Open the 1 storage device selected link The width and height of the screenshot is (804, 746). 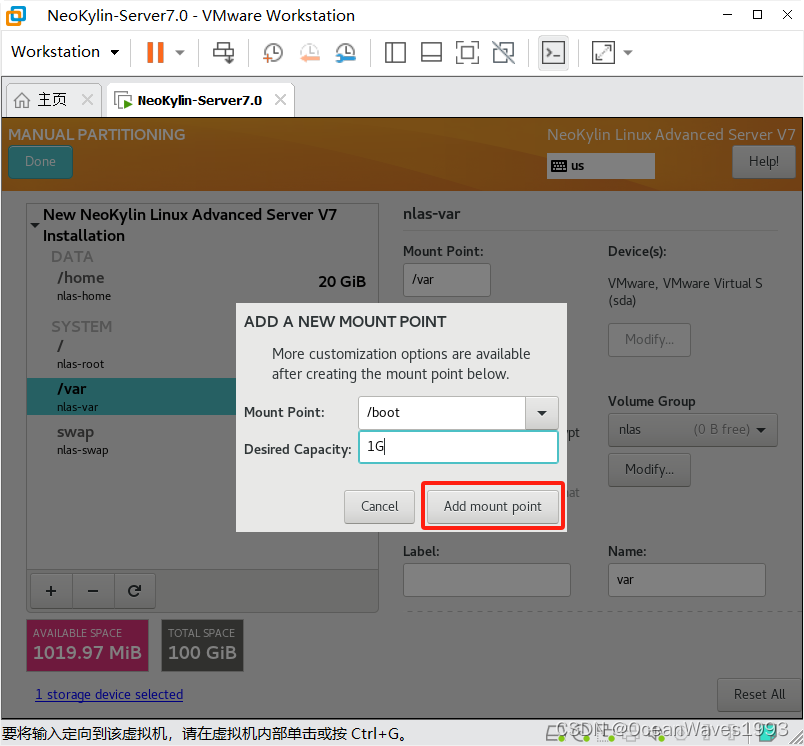point(109,694)
